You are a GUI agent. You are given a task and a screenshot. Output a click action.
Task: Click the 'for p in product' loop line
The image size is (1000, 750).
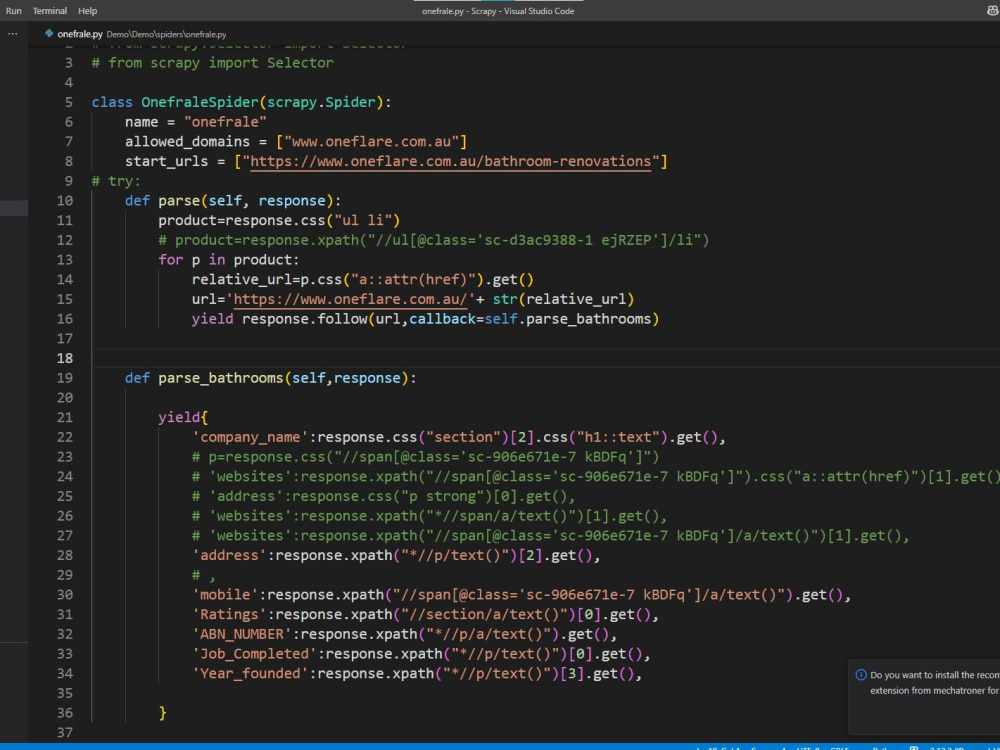click(228, 260)
